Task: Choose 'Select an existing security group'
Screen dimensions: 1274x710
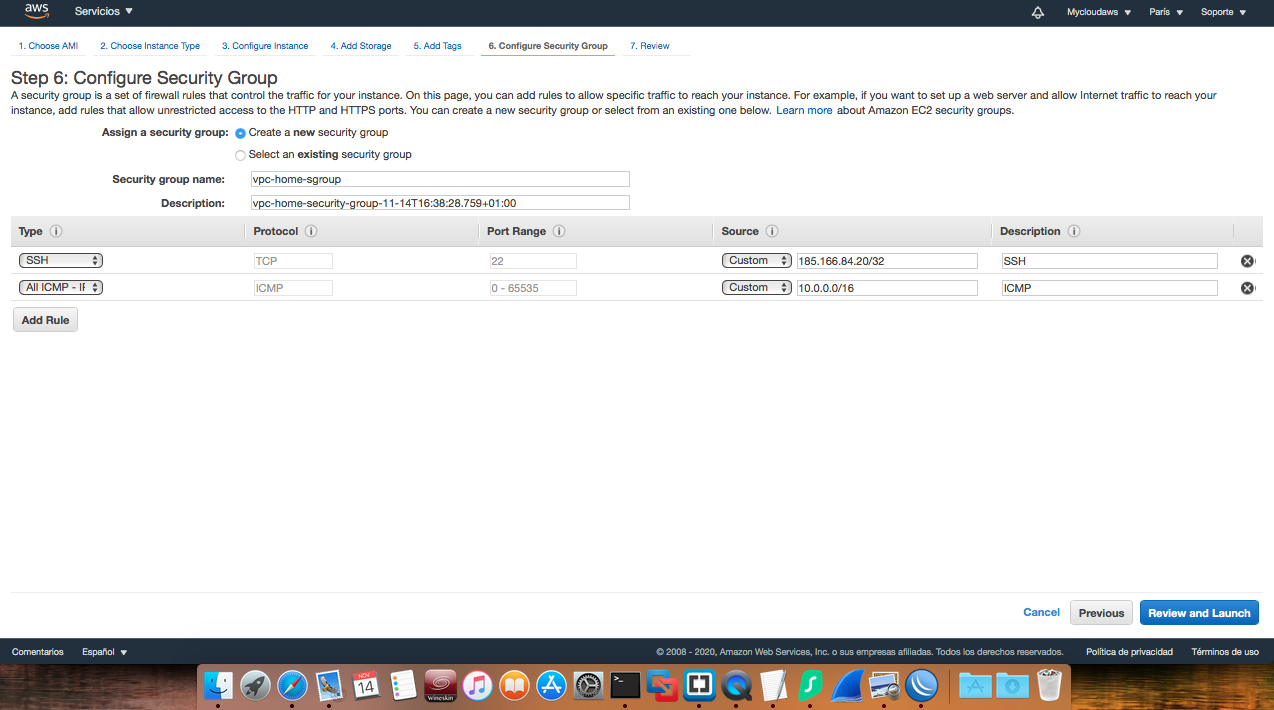Action: click(240, 154)
